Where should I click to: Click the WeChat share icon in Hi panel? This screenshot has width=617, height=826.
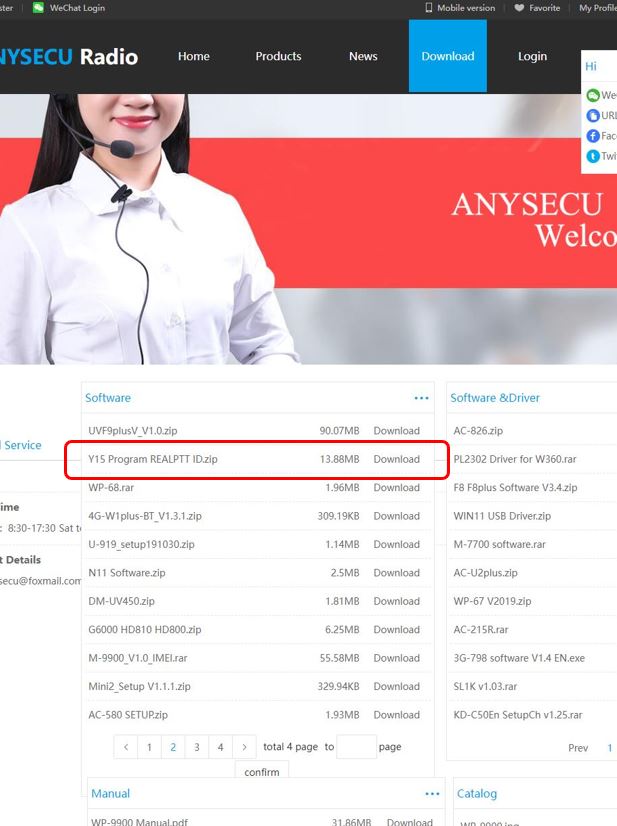(593, 95)
